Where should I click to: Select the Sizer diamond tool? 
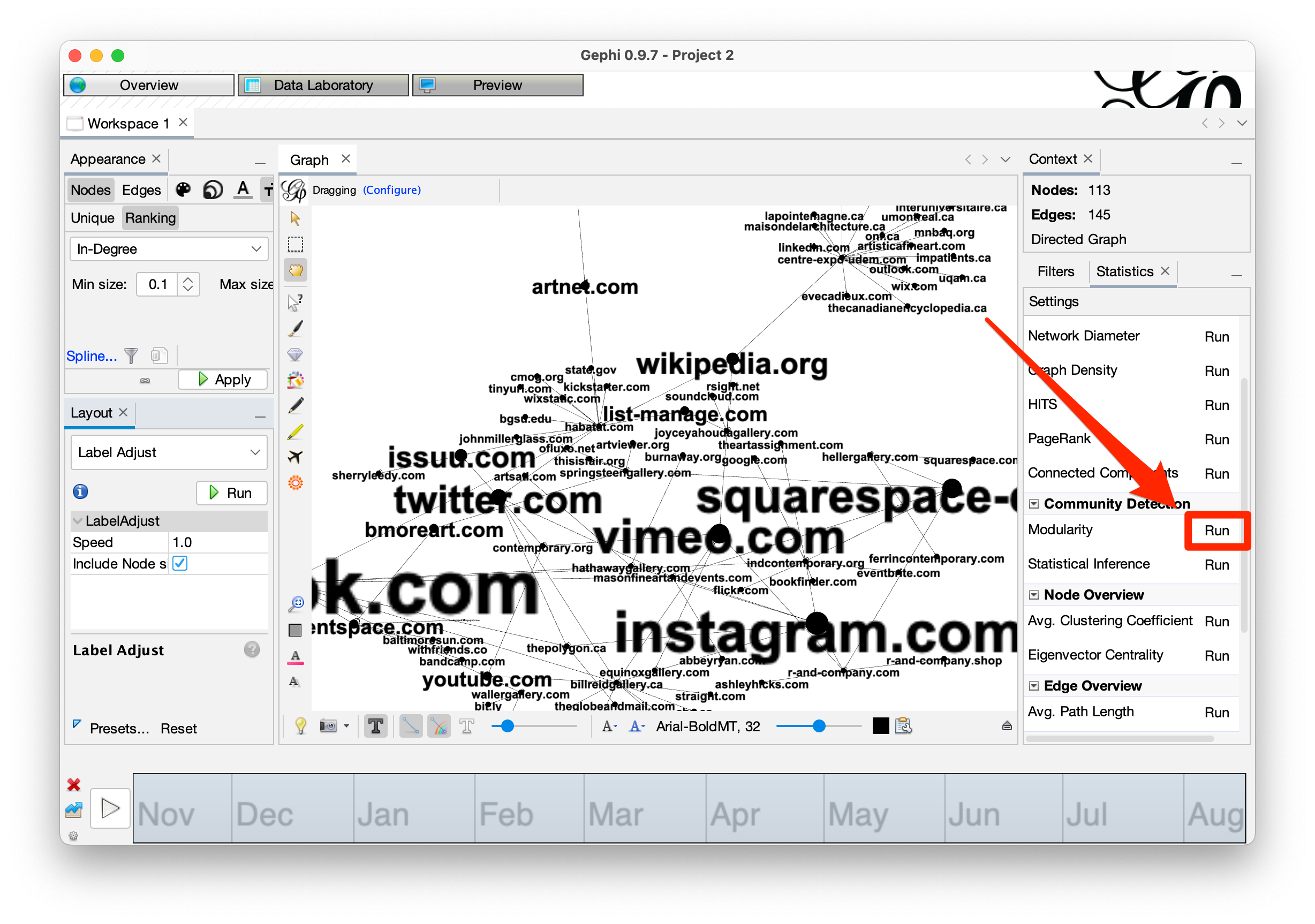tap(296, 354)
